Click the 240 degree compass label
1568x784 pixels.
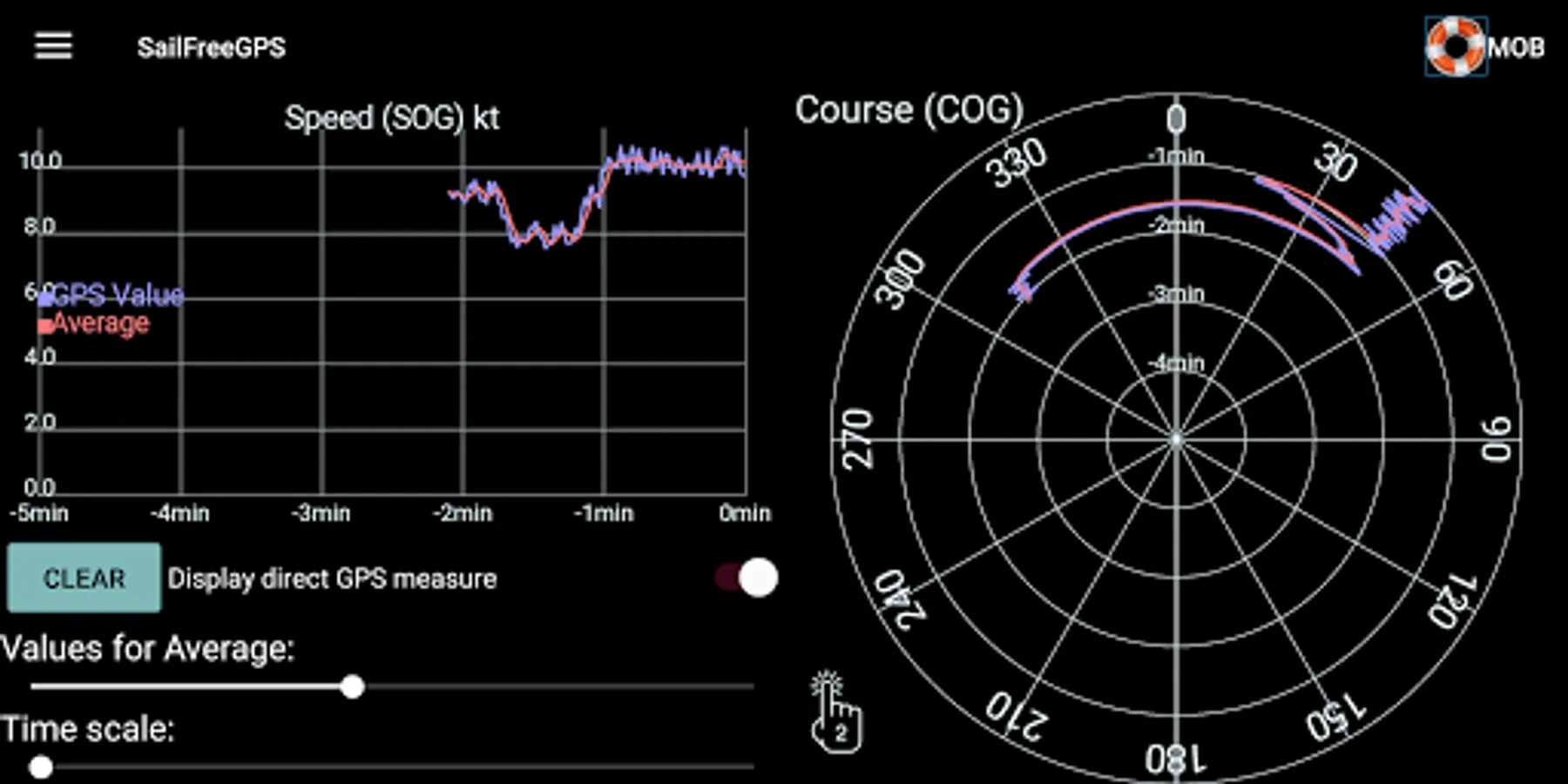tap(900, 599)
